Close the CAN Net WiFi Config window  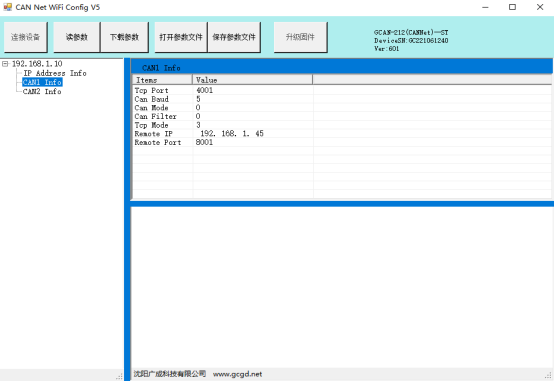(540, 7)
